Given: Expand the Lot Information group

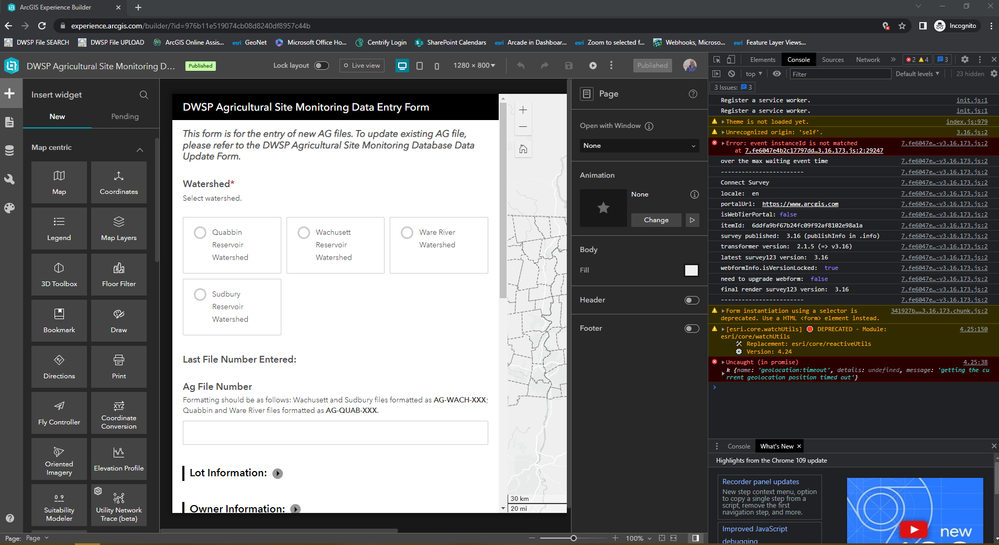Looking at the screenshot, I should point(278,474).
